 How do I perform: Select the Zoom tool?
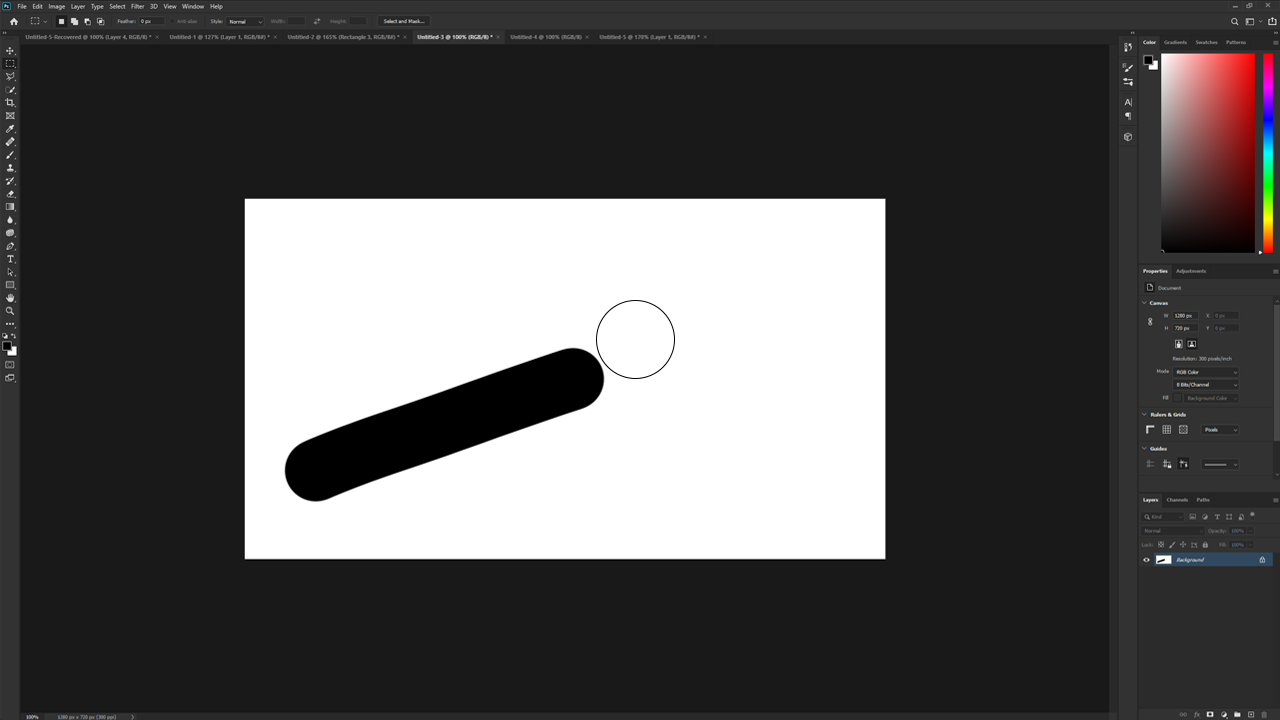[11, 311]
